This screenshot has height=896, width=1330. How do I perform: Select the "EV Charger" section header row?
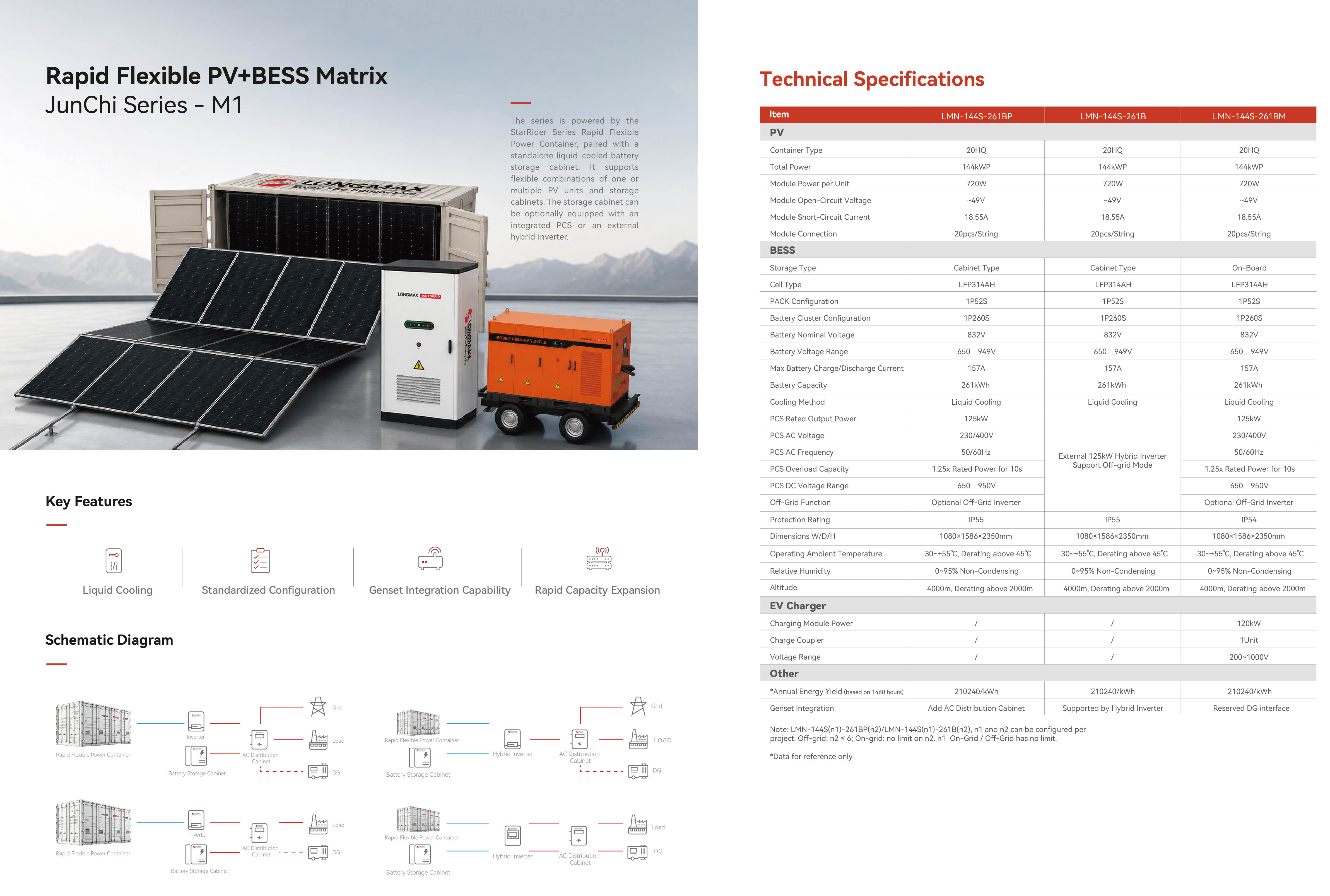click(x=1037, y=605)
